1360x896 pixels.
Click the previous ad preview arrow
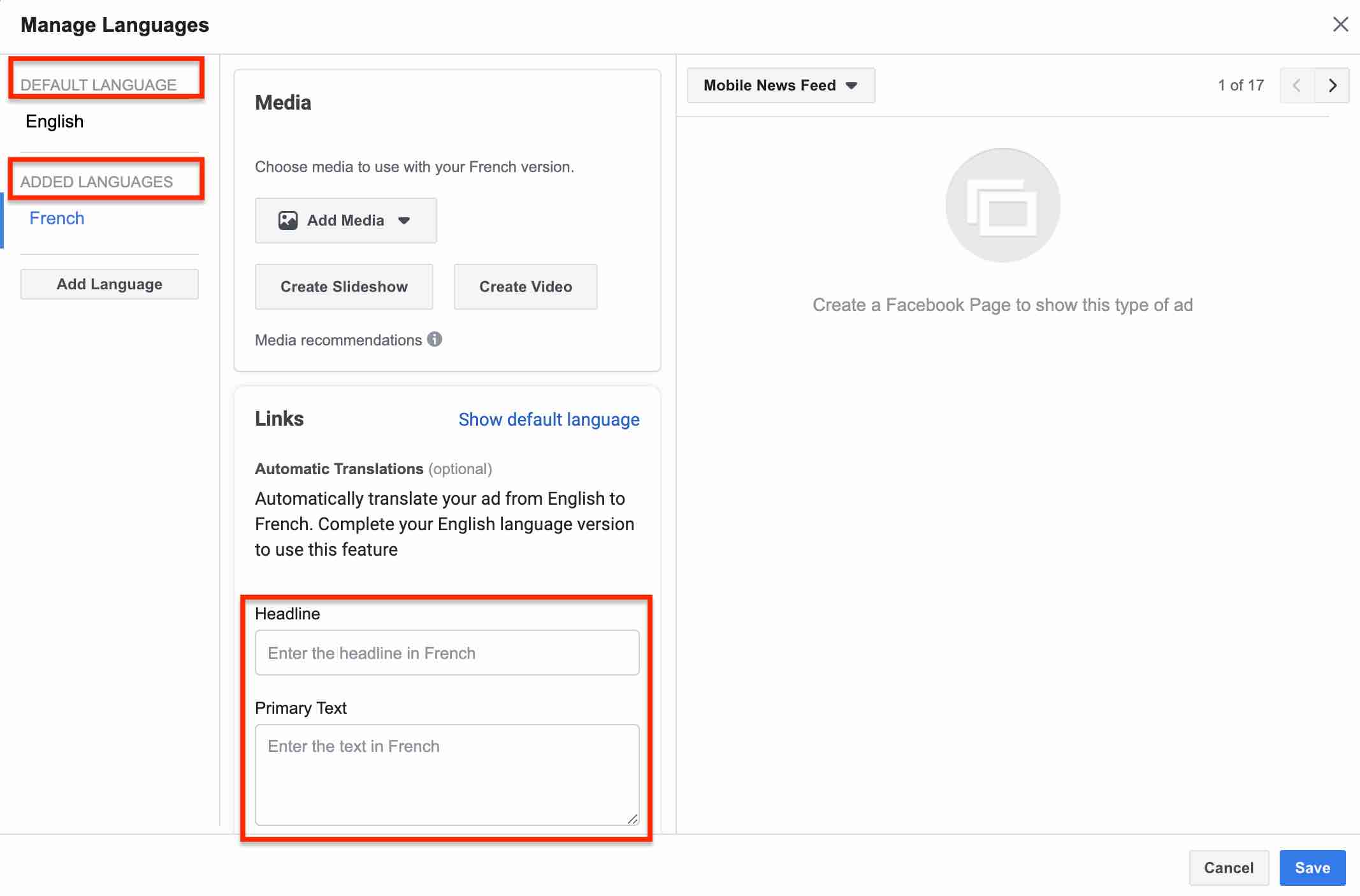pyautogui.click(x=1298, y=85)
